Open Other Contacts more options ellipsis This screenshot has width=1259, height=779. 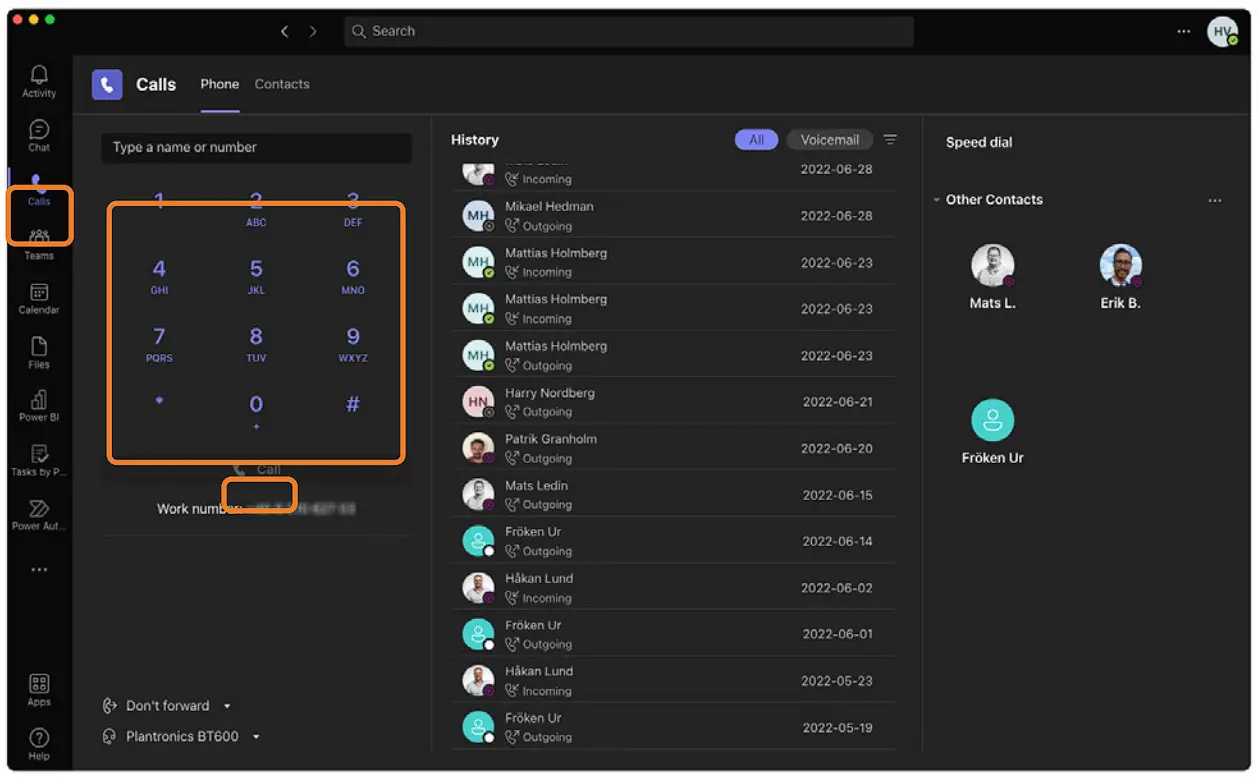pos(1215,200)
